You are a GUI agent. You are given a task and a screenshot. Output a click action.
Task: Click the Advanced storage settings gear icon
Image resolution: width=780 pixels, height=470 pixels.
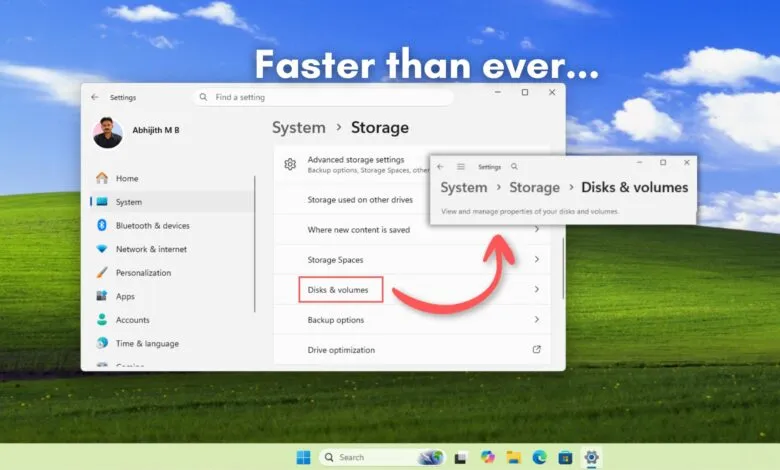[x=290, y=164]
